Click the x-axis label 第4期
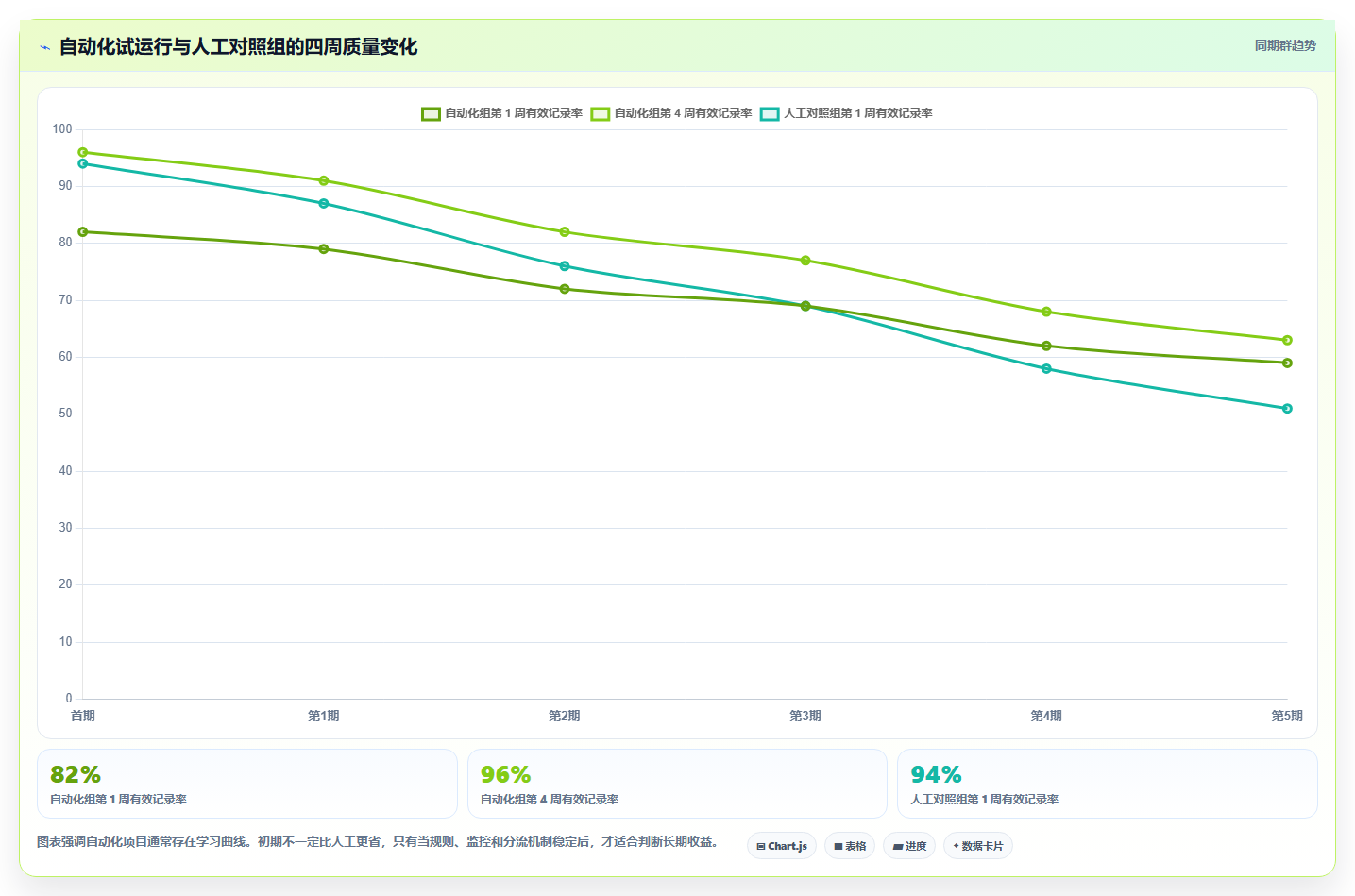This screenshot has height=896, width=1355. coord(1046,716)
